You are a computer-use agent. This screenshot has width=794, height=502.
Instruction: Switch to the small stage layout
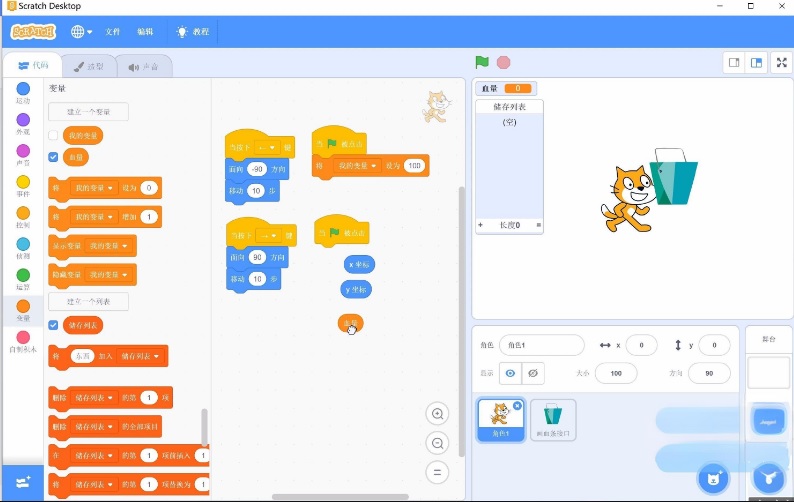[734, 62]
